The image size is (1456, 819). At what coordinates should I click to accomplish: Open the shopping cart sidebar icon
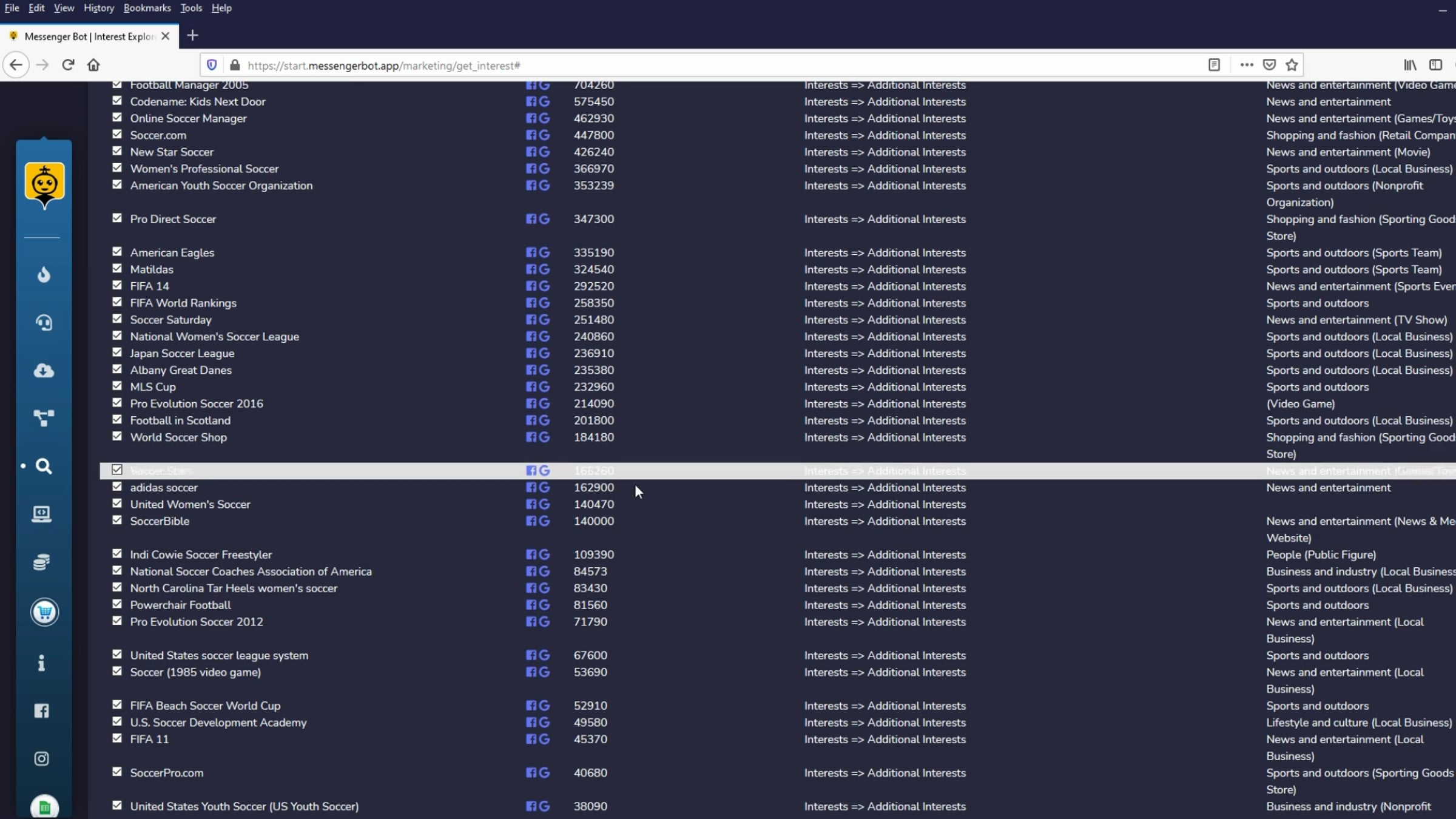tap(44, 612)
